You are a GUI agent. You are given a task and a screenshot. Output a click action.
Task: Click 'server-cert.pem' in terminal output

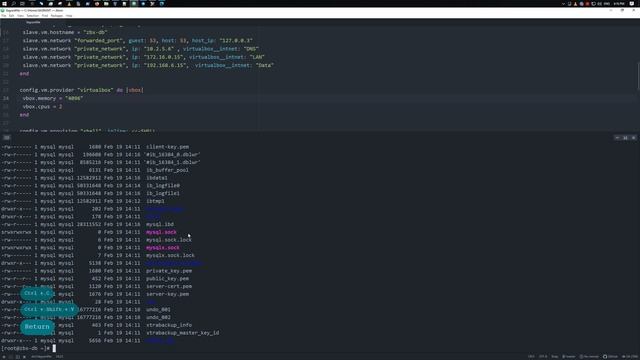(169, 286)
